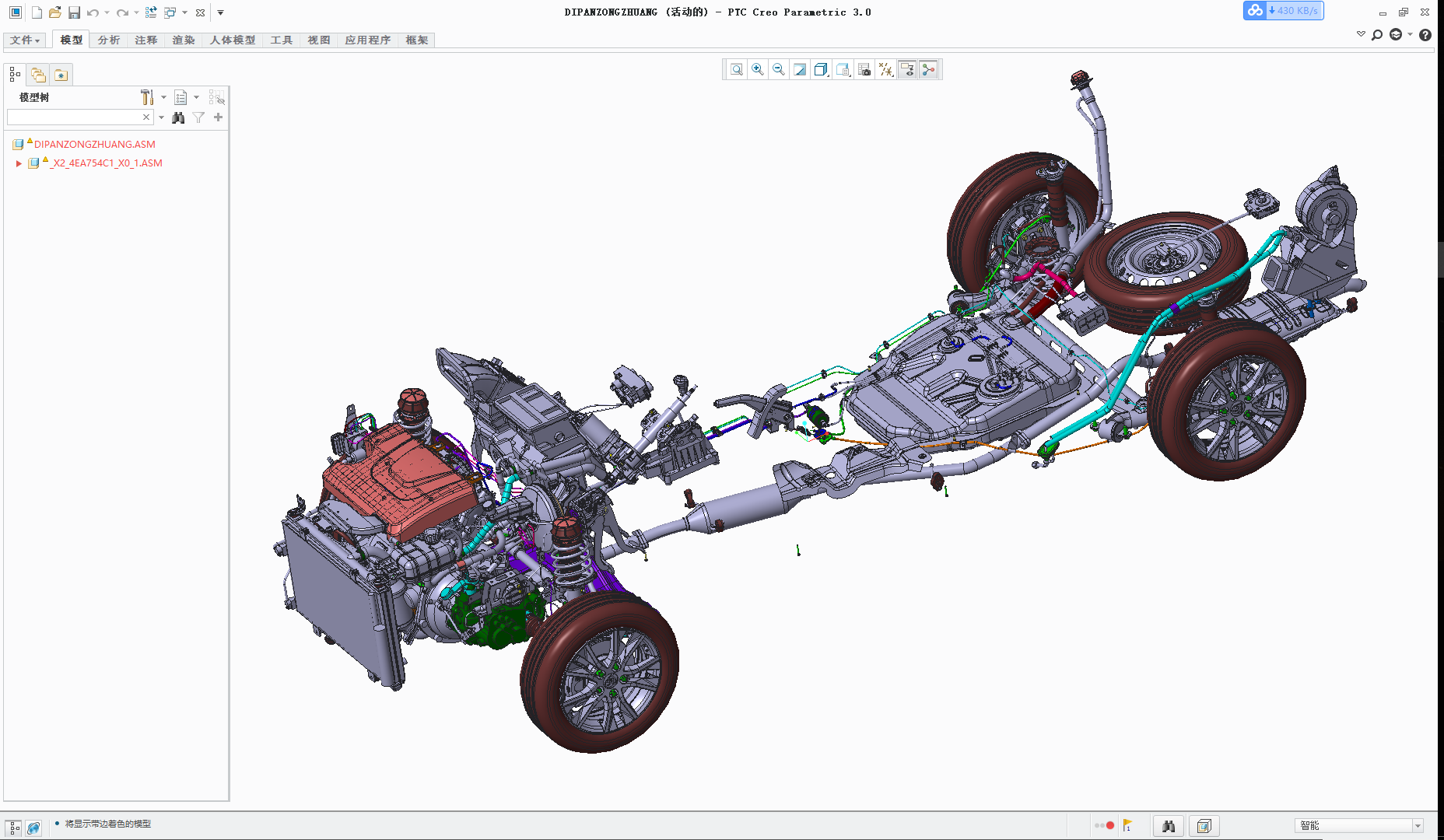Open the 文件 menu
Image resolution: width=1444 pixels, height=840 pixels.
(x=25, y=40)
